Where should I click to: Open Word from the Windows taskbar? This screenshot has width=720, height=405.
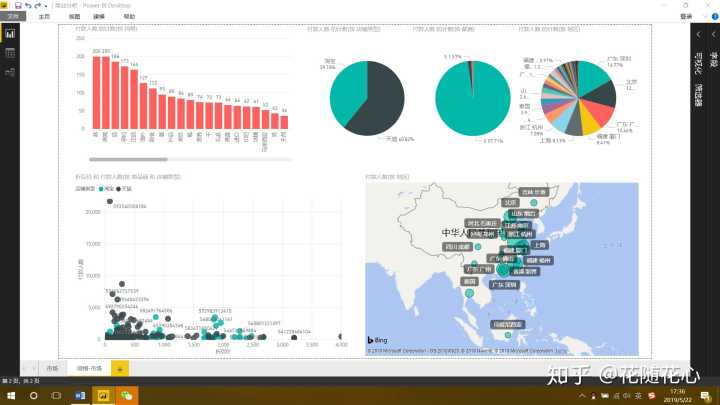tap(82, 395)
